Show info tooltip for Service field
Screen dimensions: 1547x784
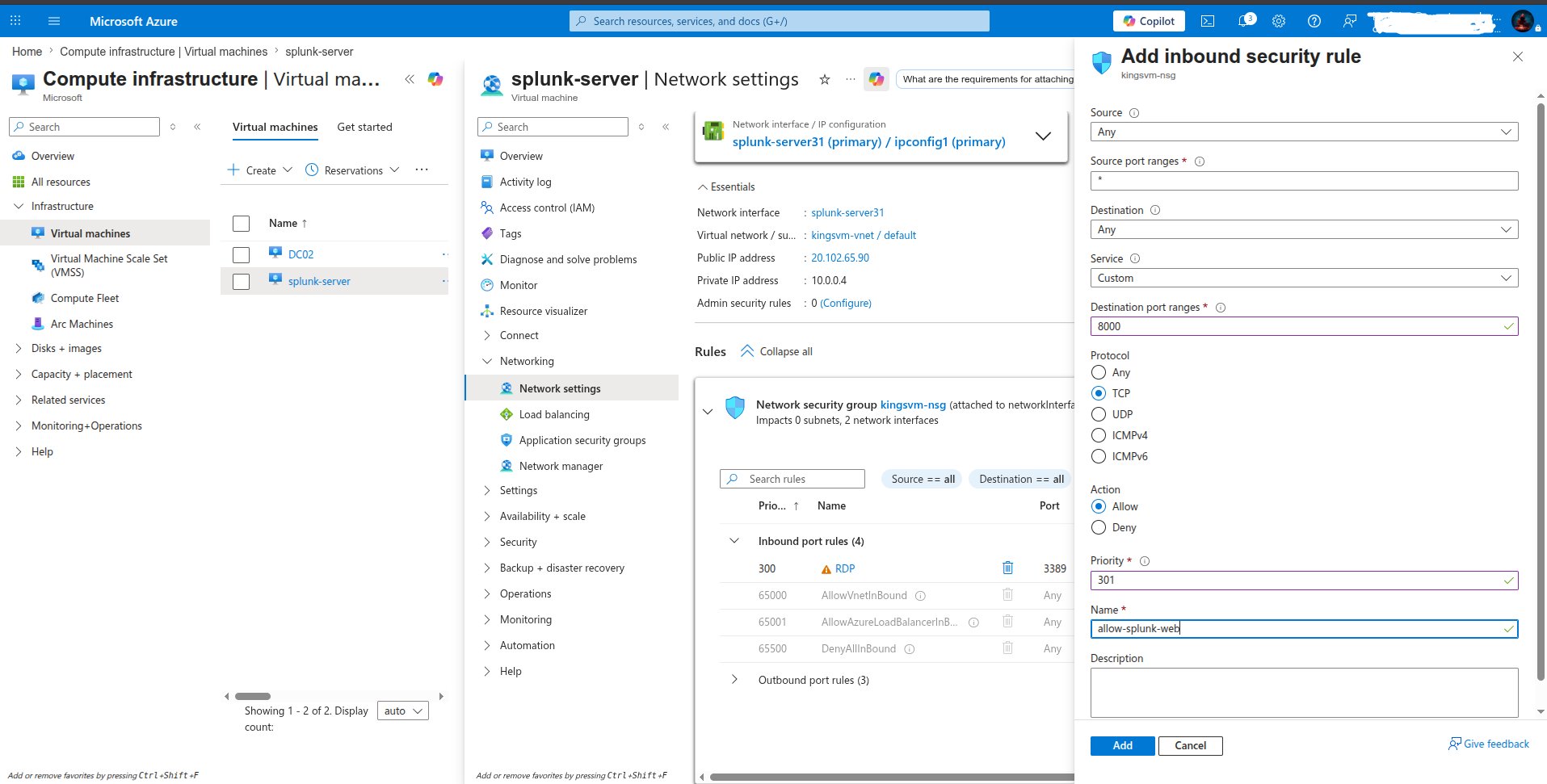pos(1135,258)
